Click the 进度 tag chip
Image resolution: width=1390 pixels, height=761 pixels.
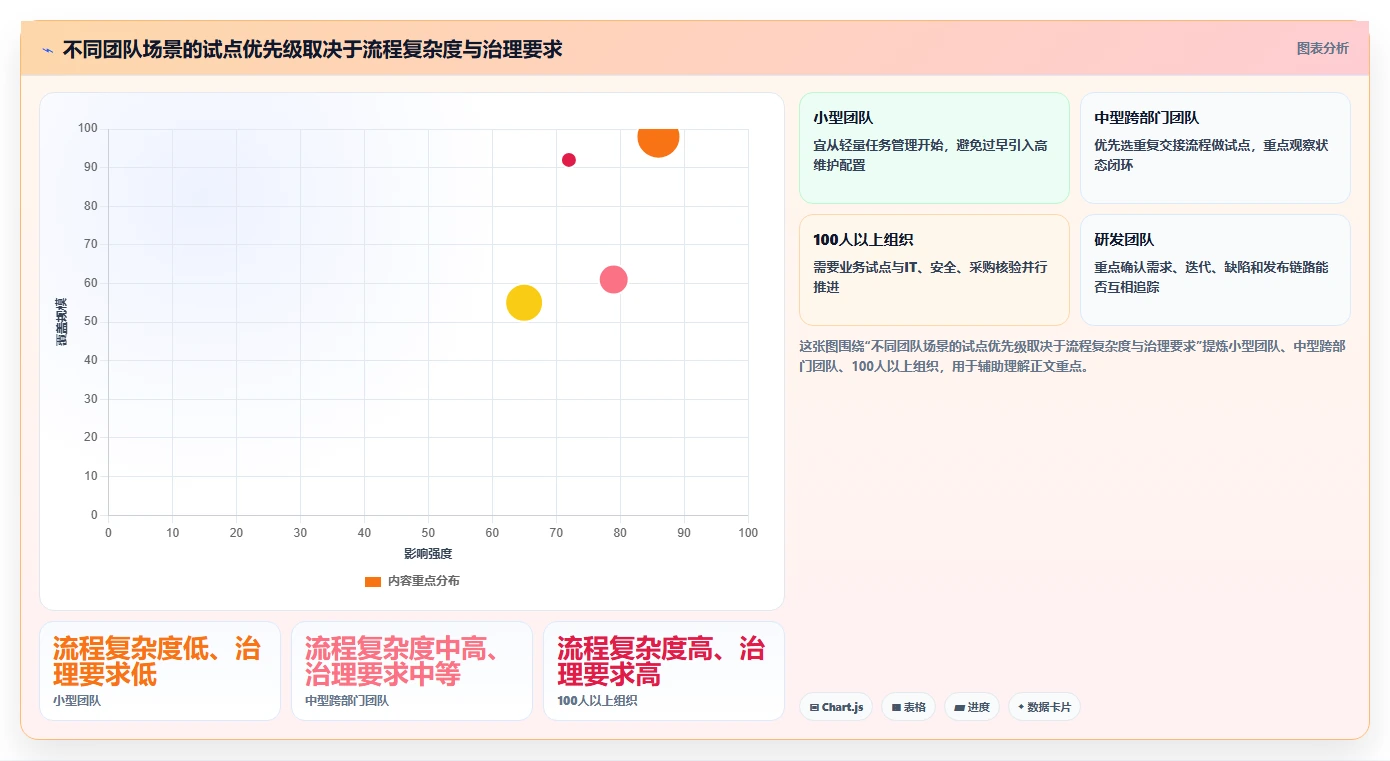click(972, 707)
